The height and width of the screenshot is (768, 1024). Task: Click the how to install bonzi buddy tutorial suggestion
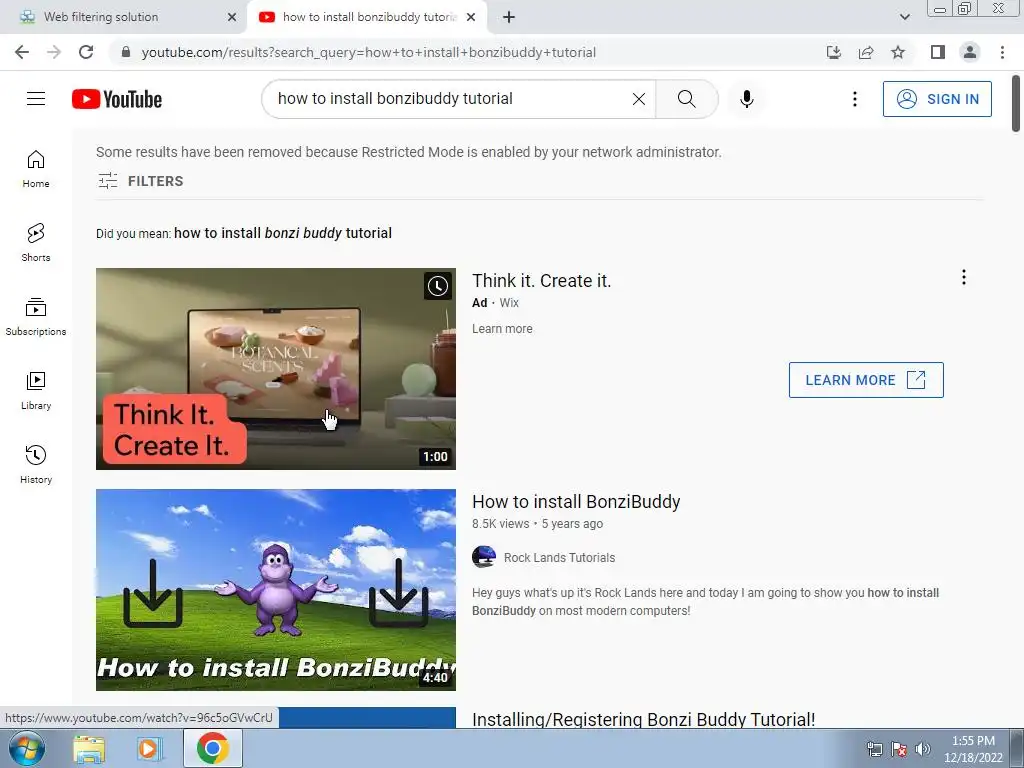click(283, 233)
